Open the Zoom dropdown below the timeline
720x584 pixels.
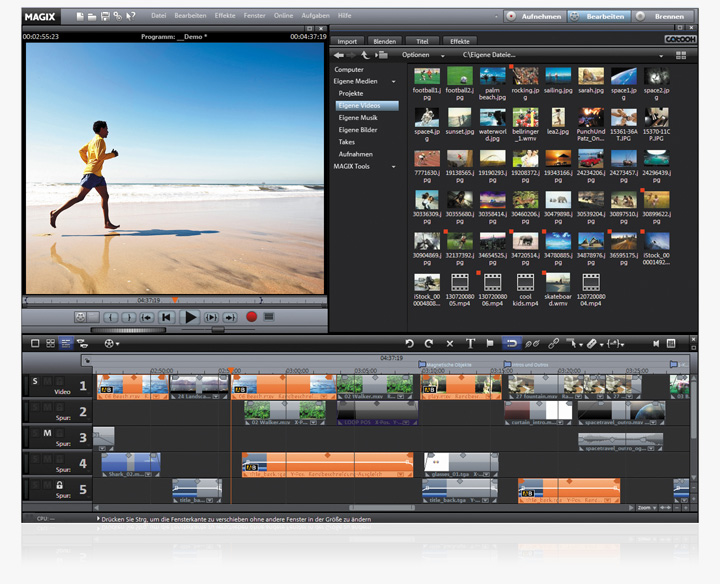647,508
